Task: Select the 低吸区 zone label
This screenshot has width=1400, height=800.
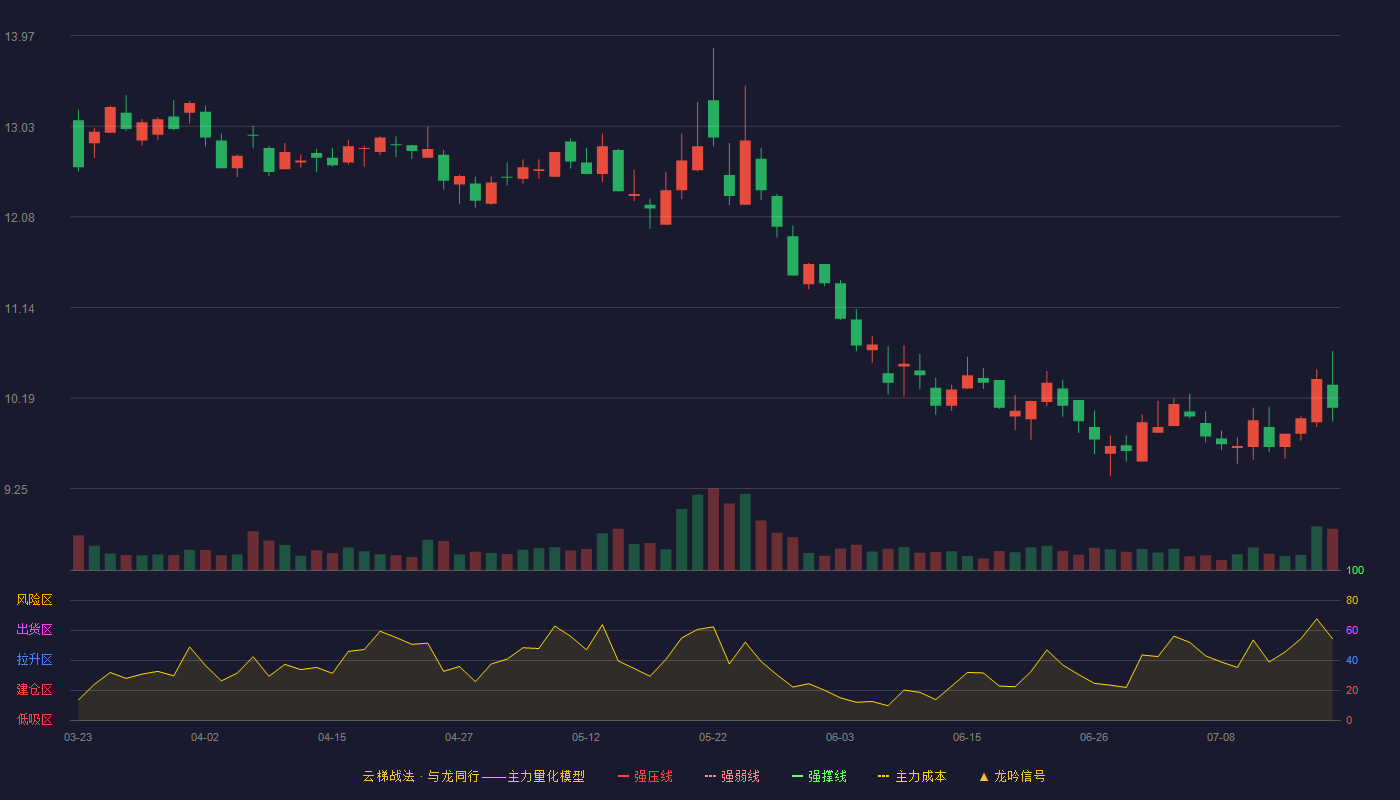Action: point(34,719)
